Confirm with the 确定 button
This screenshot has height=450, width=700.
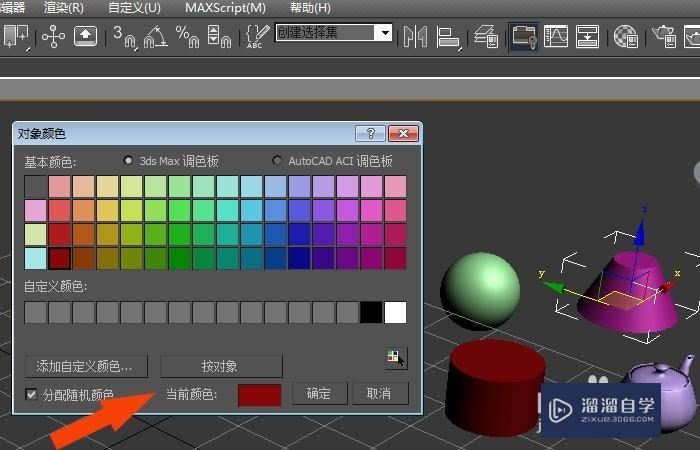click(x=319, y=393)
